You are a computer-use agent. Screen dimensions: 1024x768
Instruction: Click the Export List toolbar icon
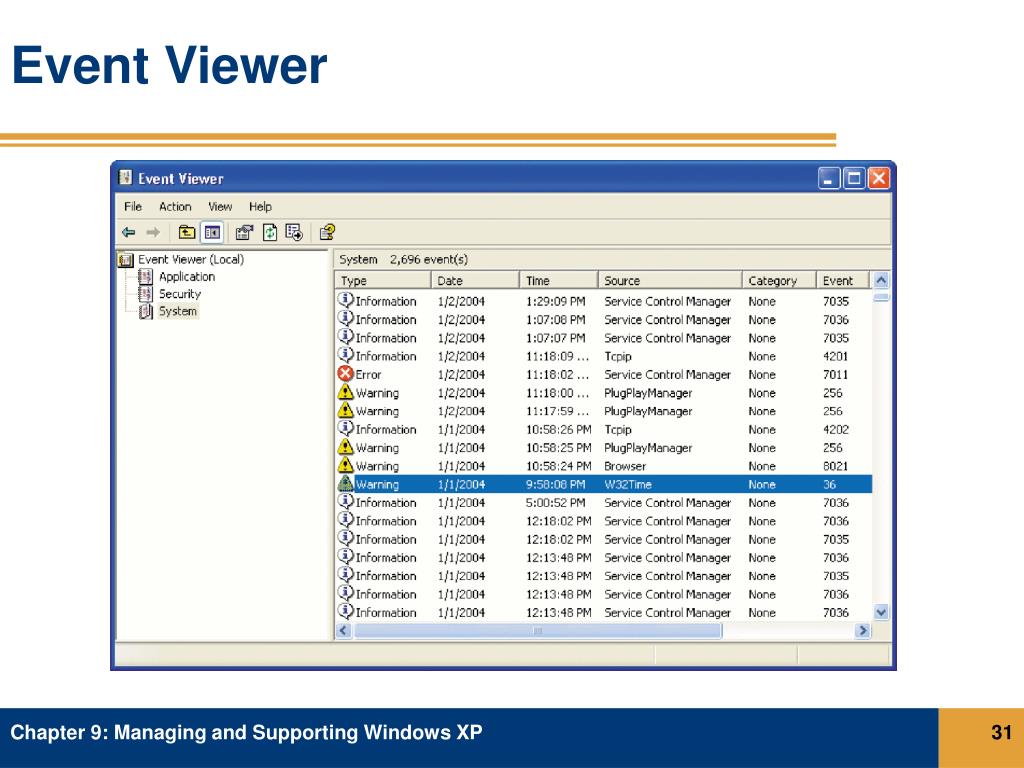click(294, 232)
